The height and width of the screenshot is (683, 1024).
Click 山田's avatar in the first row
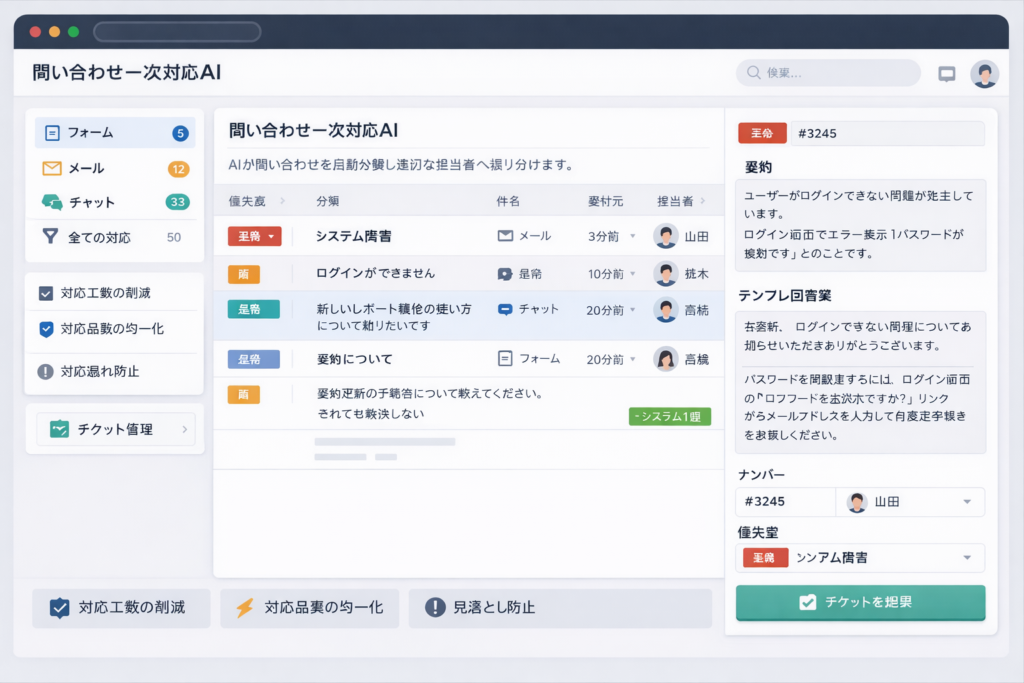click(x=665, y=236)
